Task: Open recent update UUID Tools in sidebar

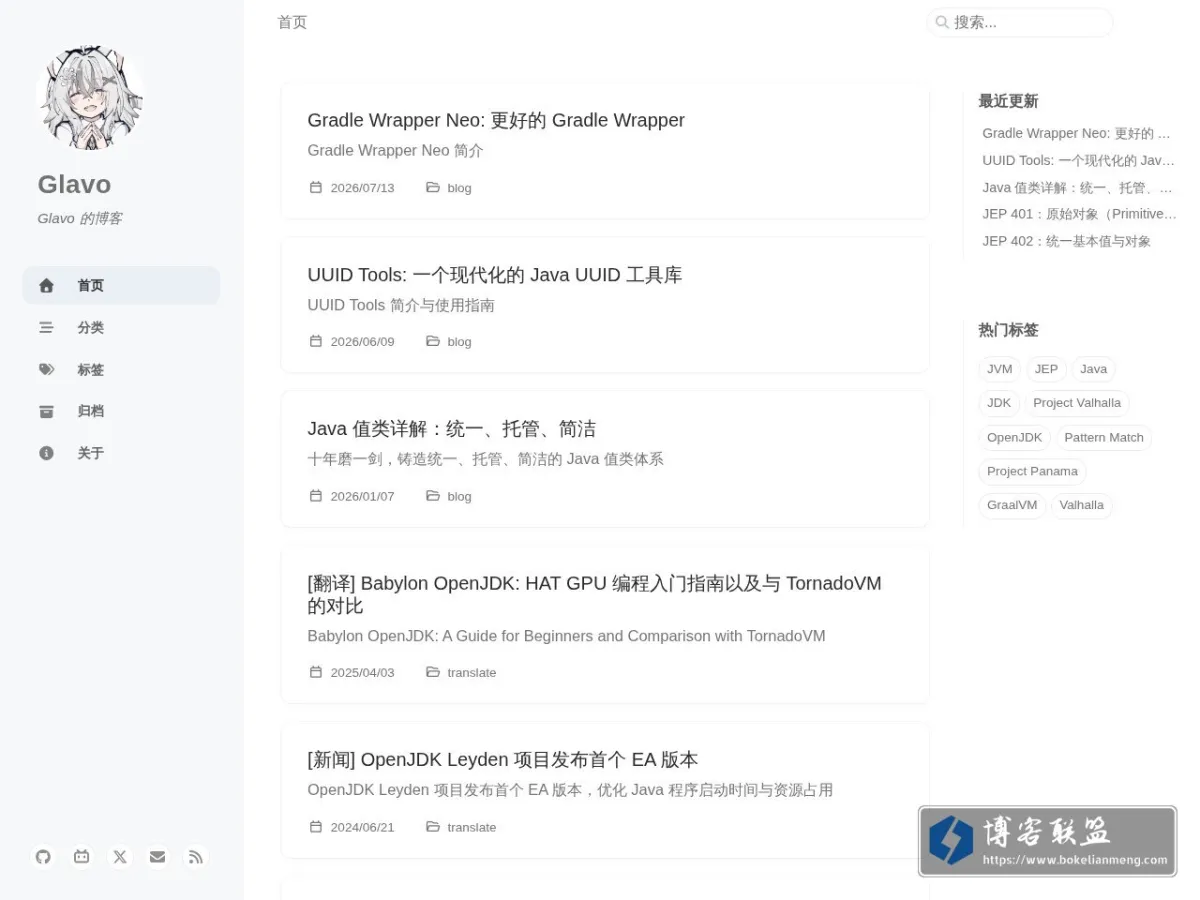Action: pos(1078,160)
